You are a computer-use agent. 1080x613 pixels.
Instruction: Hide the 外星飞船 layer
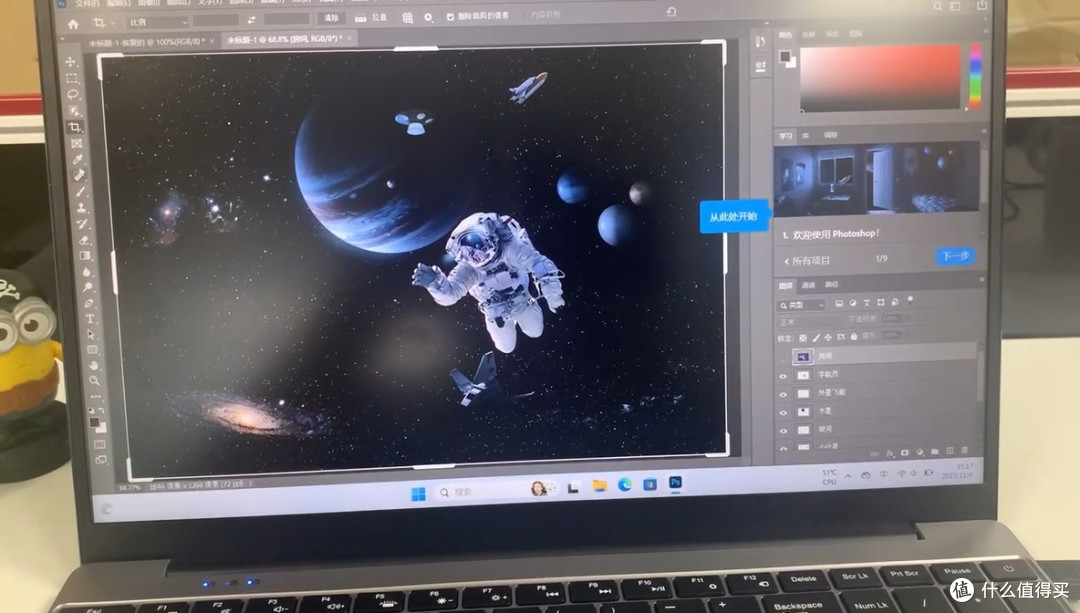click(x=783, y=395)
